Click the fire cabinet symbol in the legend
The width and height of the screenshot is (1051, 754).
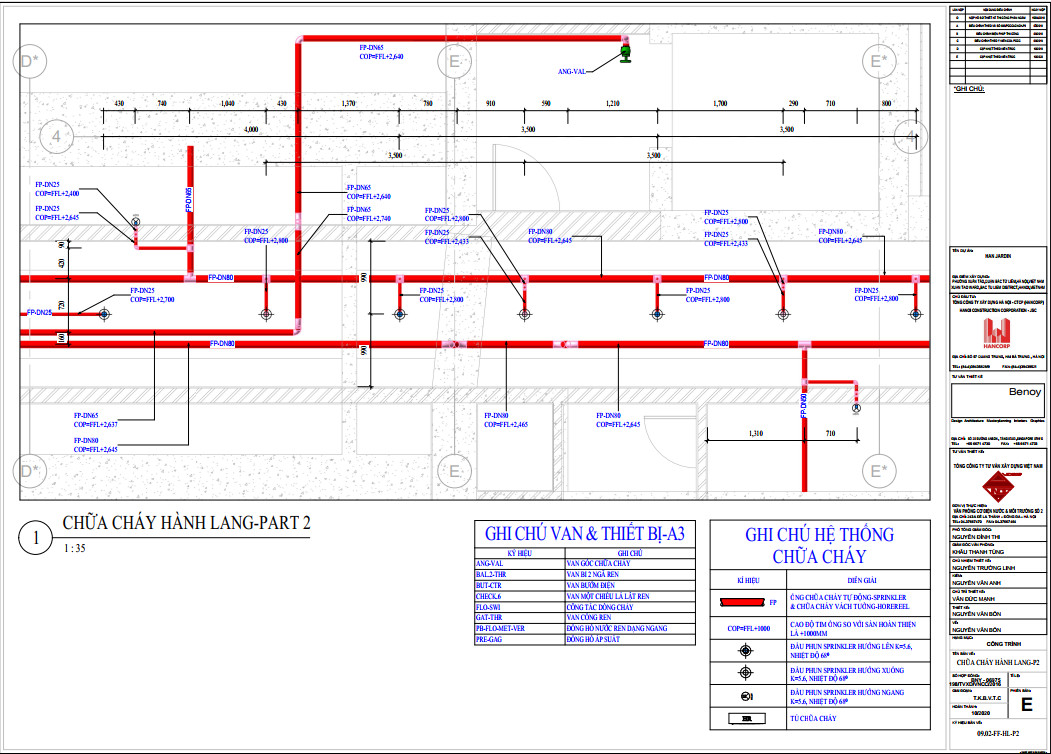pyautogui.click(x=743, y=718)
